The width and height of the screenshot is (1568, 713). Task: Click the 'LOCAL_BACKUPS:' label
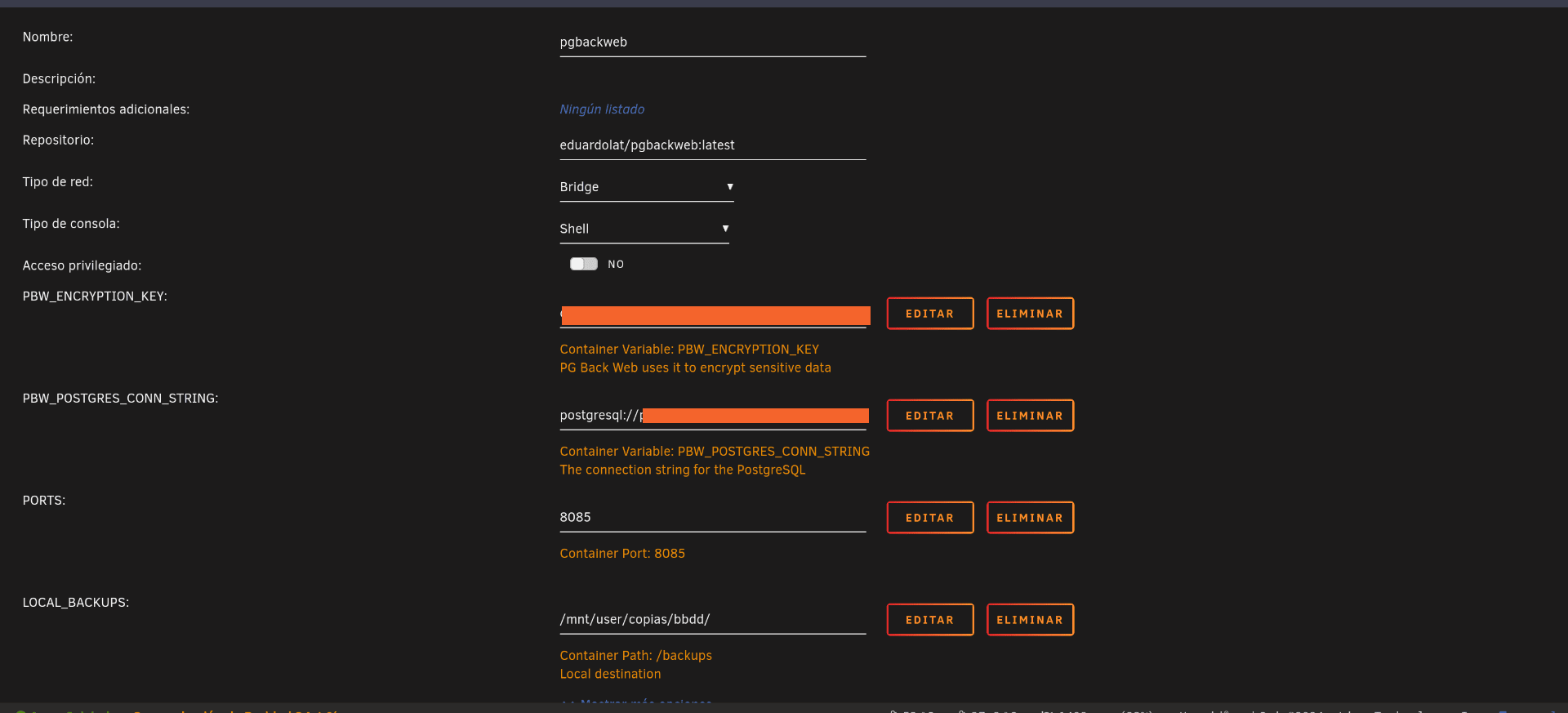pos(76,603)
